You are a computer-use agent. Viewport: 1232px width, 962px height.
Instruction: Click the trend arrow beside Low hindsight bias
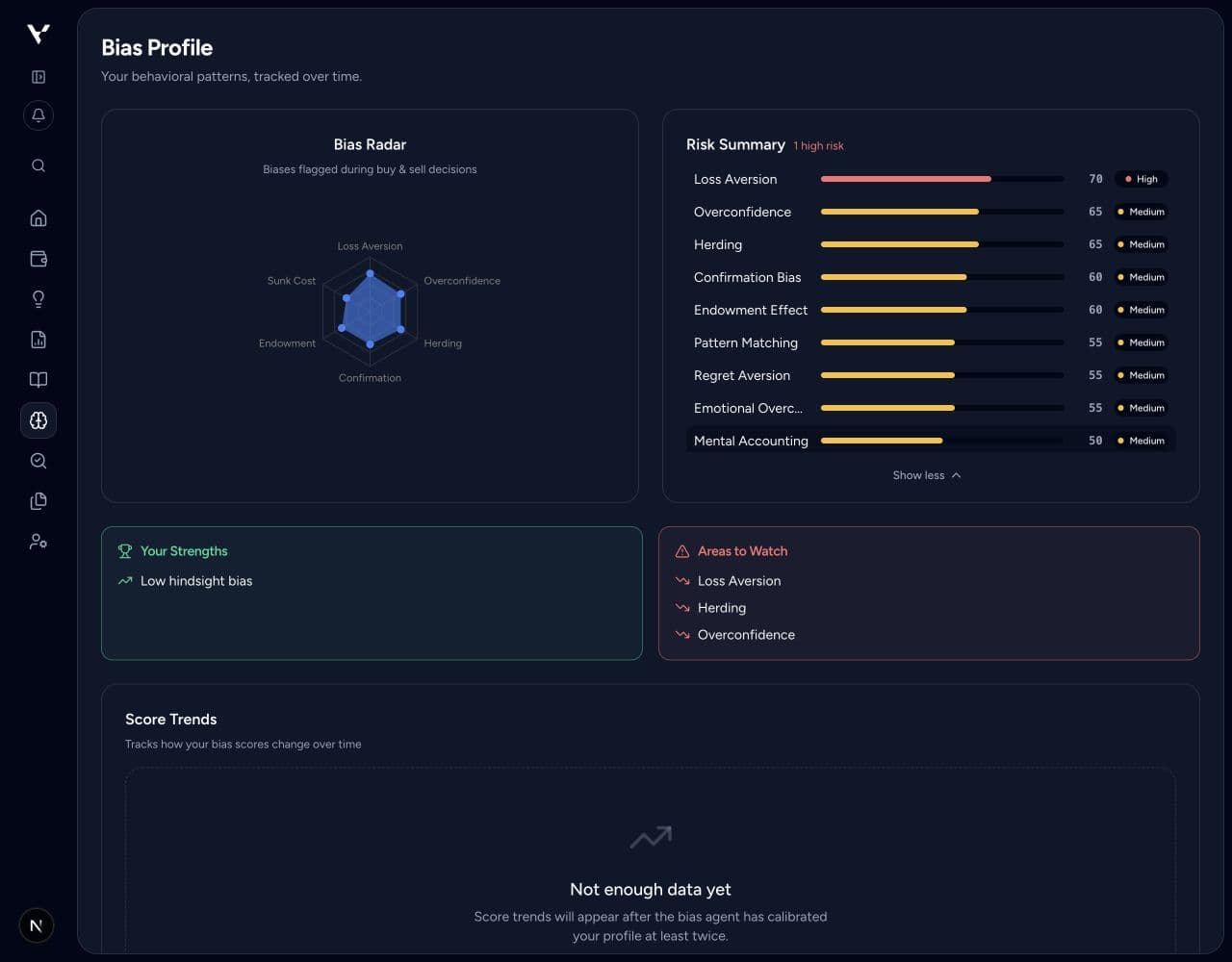(x=125, y=581)
